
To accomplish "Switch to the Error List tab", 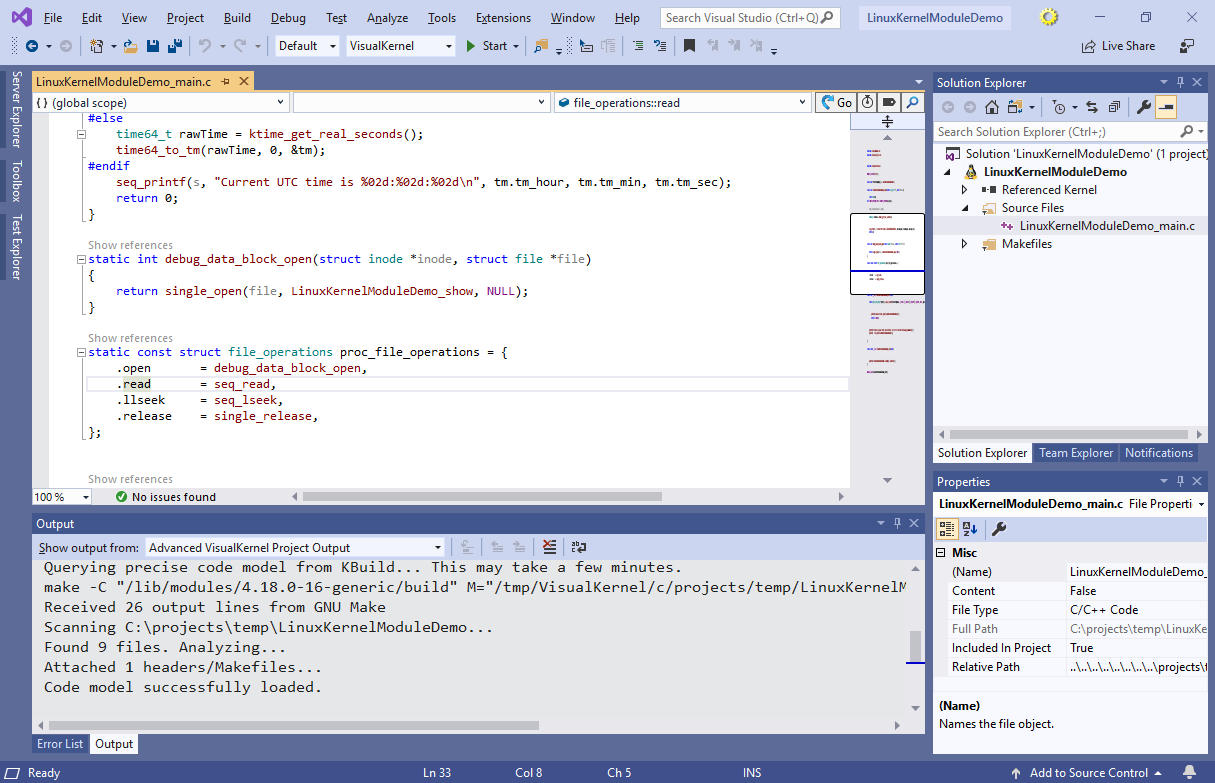I will 61,744.
